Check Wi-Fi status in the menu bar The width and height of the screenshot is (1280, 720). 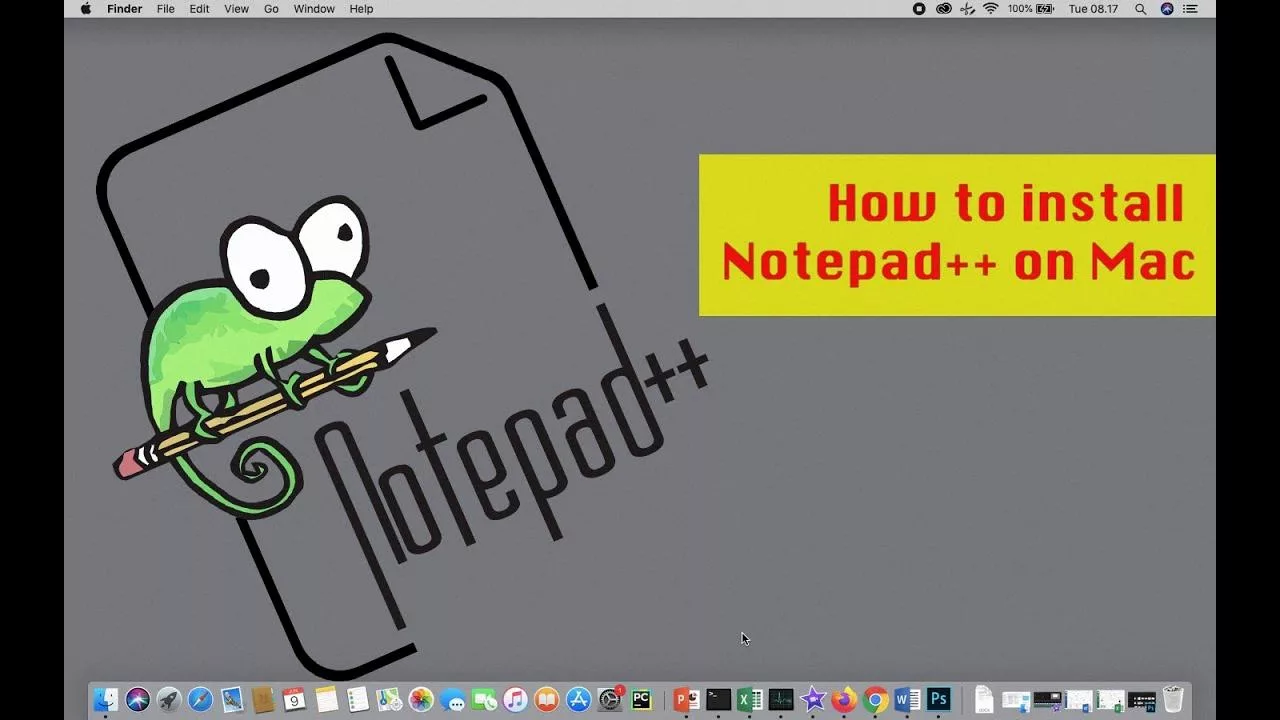pyautogui.click(x=991, y=9)
